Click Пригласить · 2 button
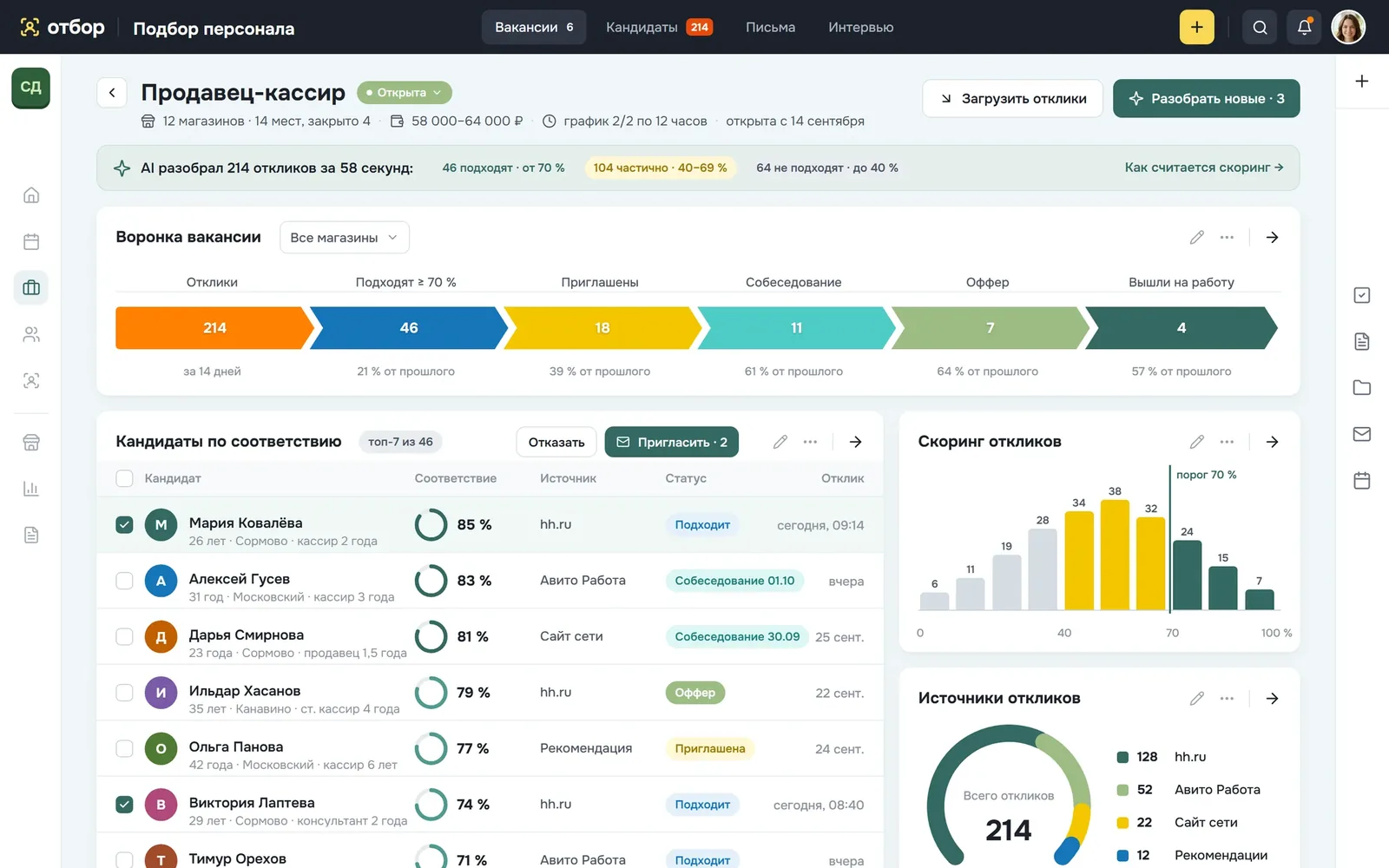 click(x=672, y=442)
